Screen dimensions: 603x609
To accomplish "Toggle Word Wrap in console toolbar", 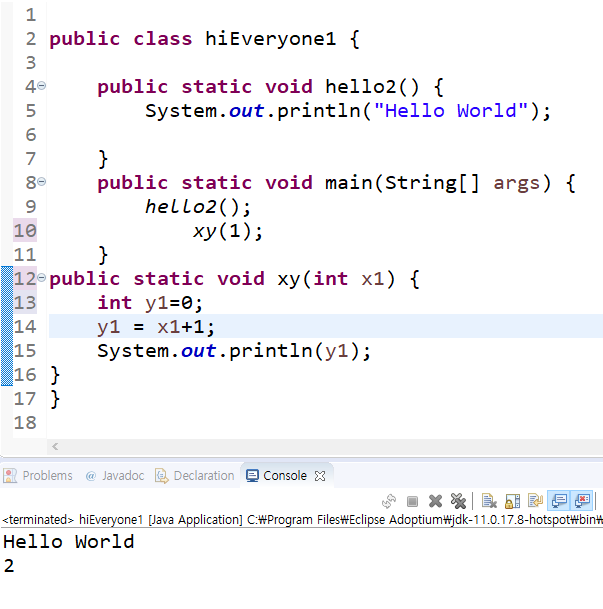I will 535,501.
